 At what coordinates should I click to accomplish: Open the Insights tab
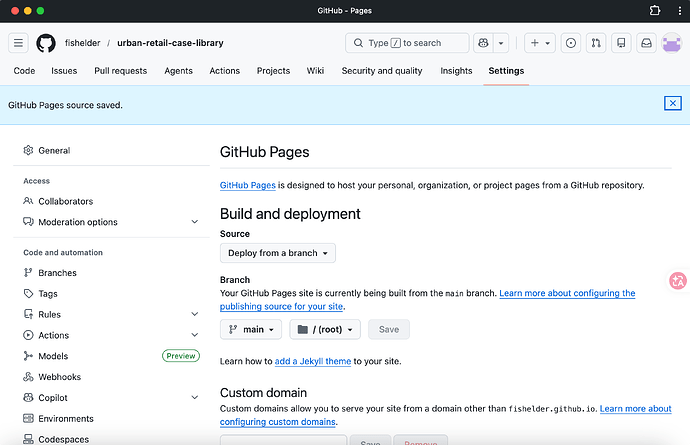[x=456, y=71]
